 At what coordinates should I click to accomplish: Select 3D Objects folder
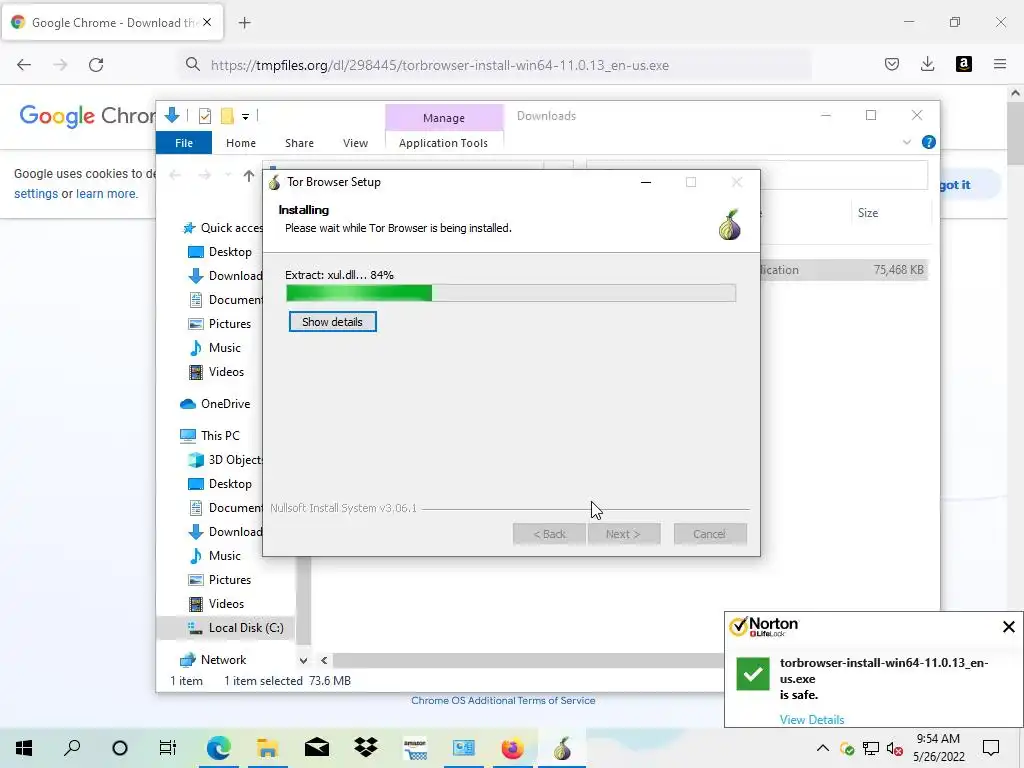click(225, 460)
